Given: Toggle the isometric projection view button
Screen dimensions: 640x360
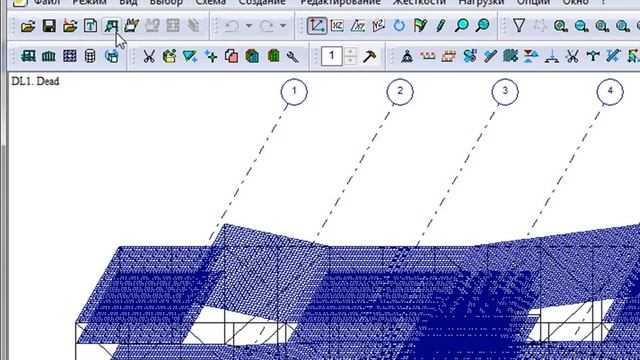Looking at the screenshot, I should (x=317, y=26).
